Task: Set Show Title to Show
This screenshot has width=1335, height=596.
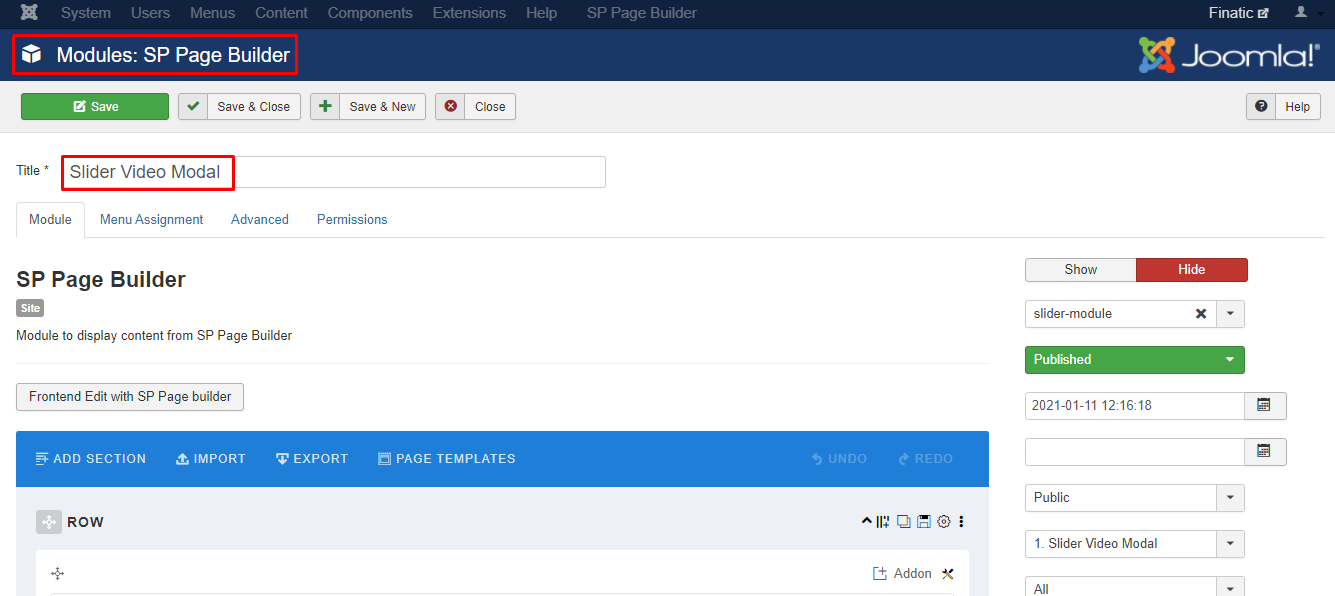Action: [x=1080, y=270]
